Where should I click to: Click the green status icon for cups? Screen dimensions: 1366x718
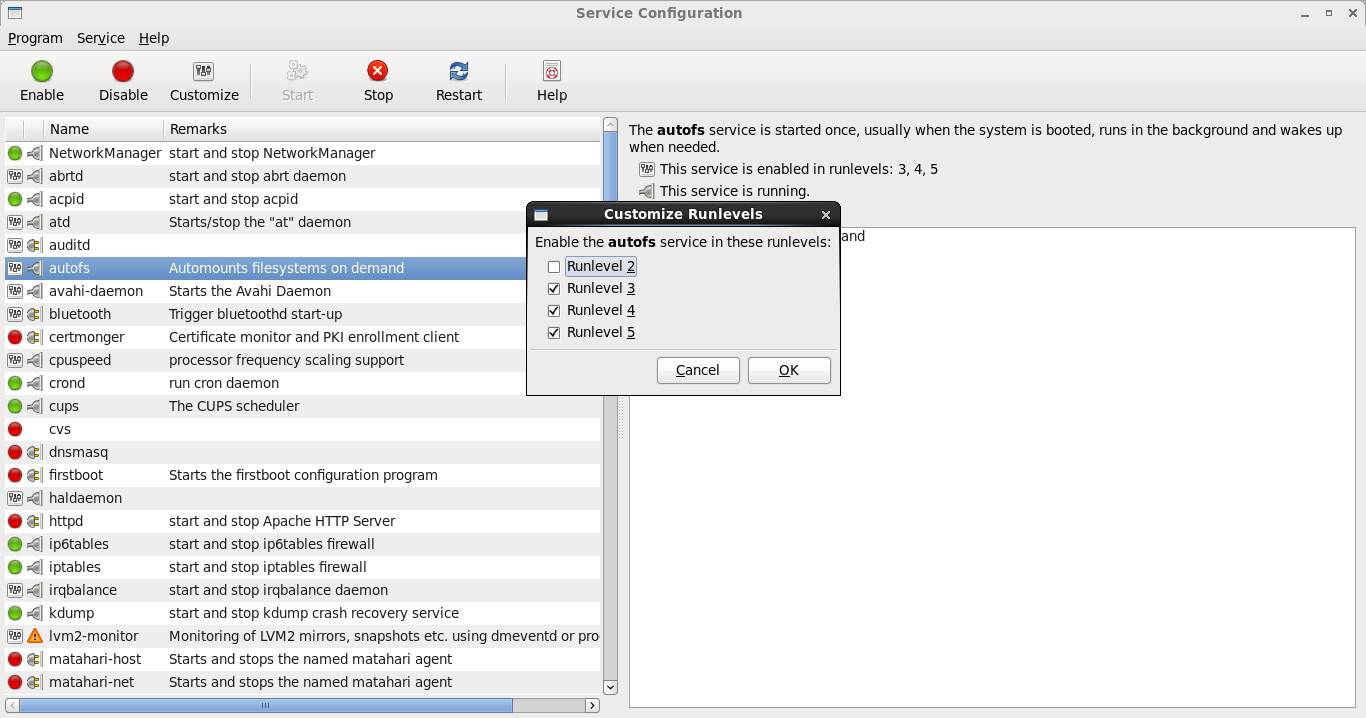15,406
